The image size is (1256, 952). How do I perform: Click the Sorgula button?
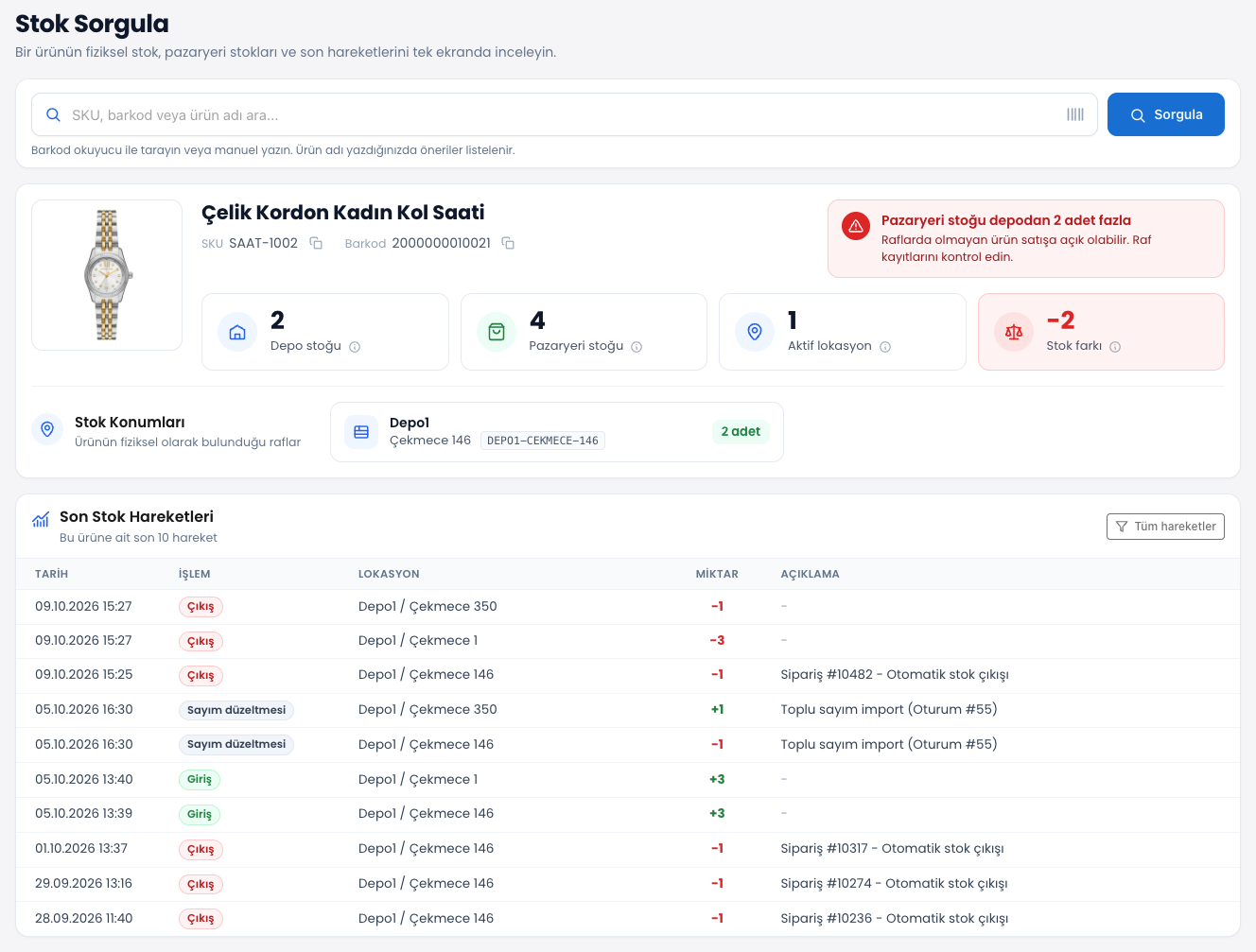click(1166, 114)
